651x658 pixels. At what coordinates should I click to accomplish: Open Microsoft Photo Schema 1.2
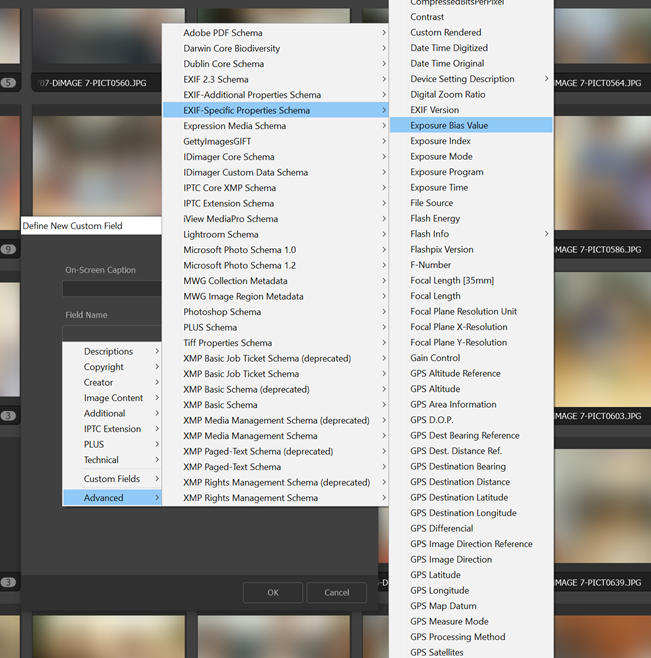pyautogui.click(x=275, y=266)
